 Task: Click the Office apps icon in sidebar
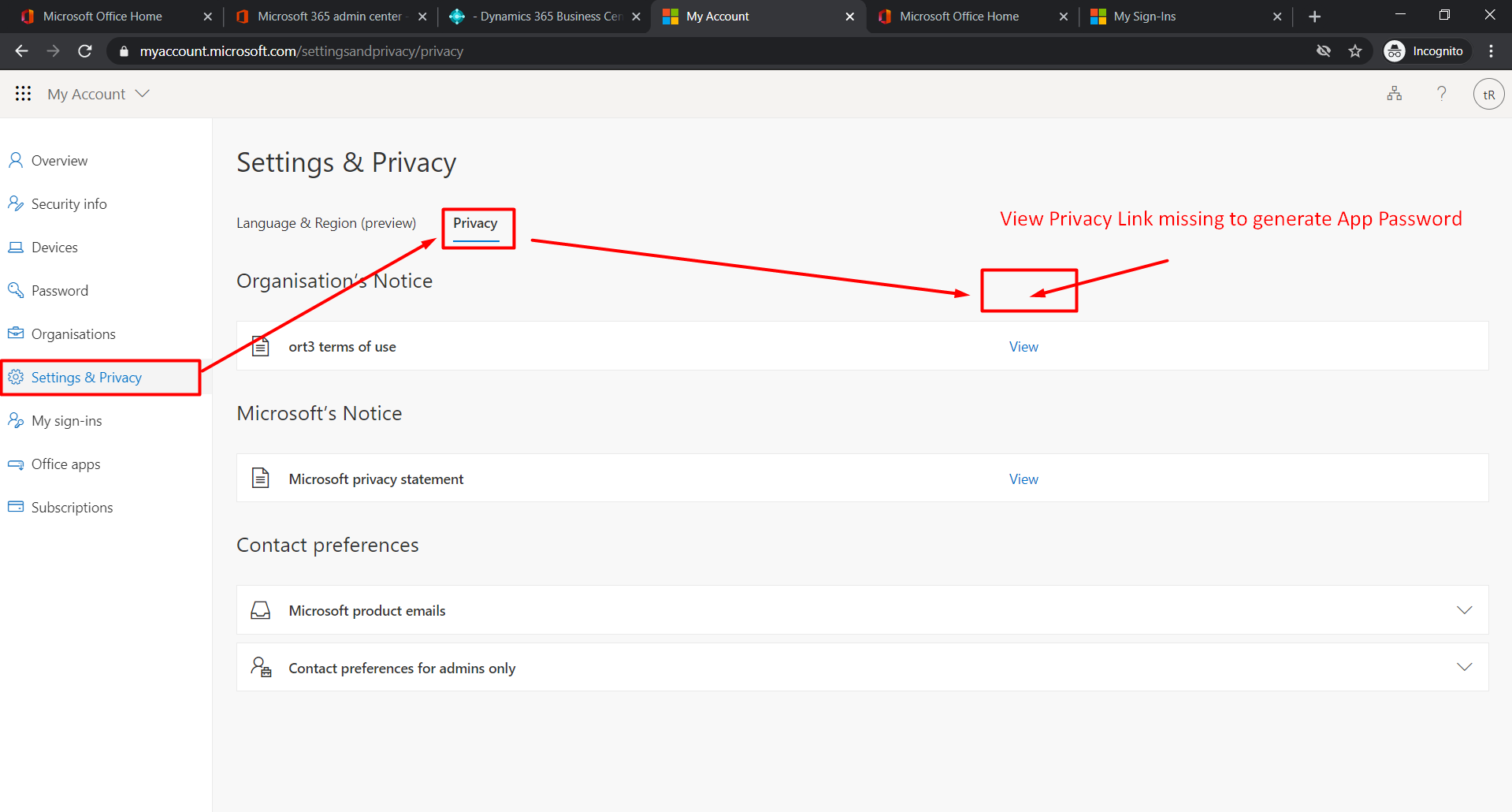click(16, 464)
